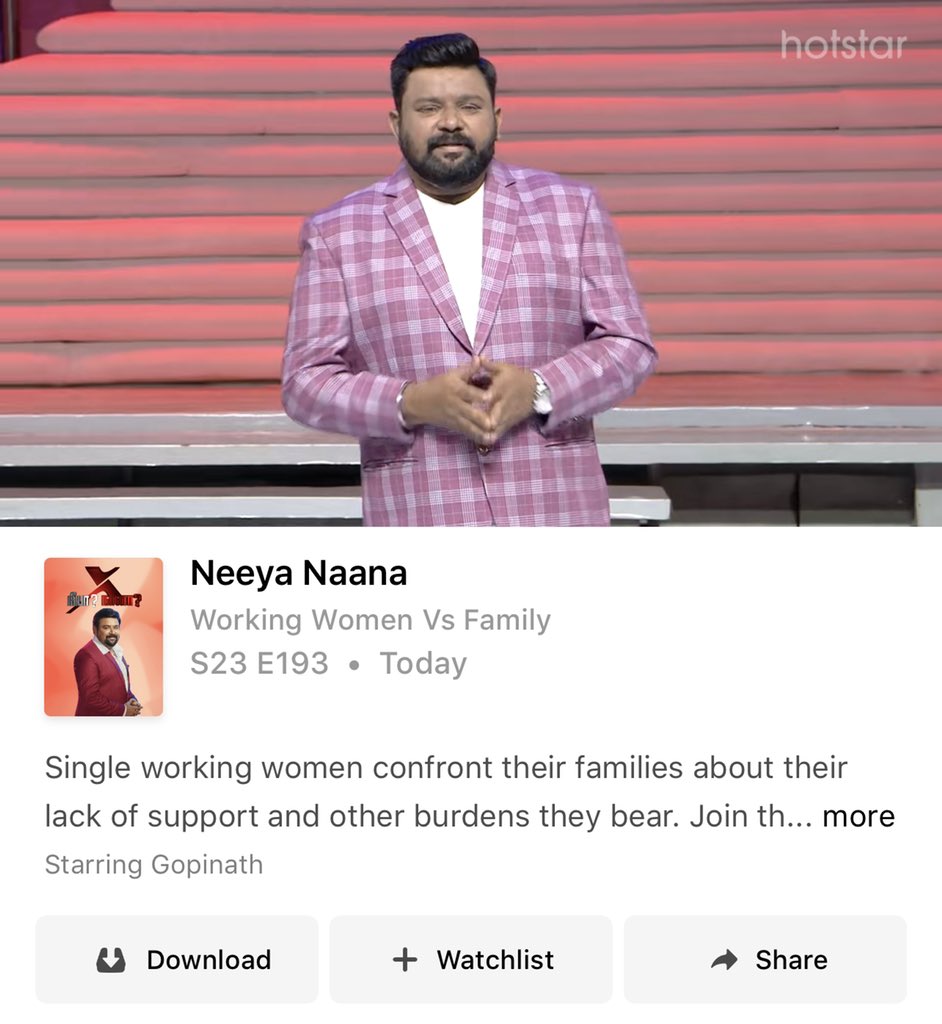Click the 'Watchlist' text label

495,960
